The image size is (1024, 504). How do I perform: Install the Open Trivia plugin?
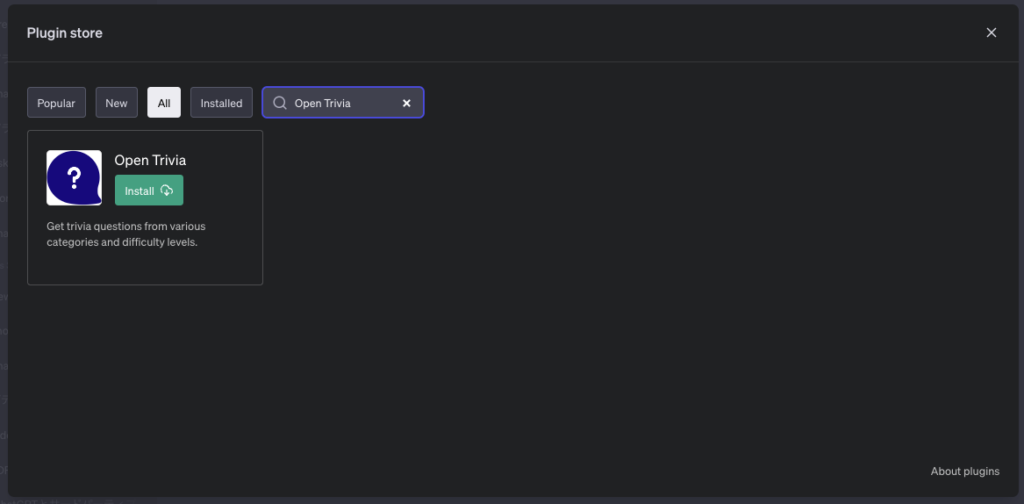click(149, 191)
